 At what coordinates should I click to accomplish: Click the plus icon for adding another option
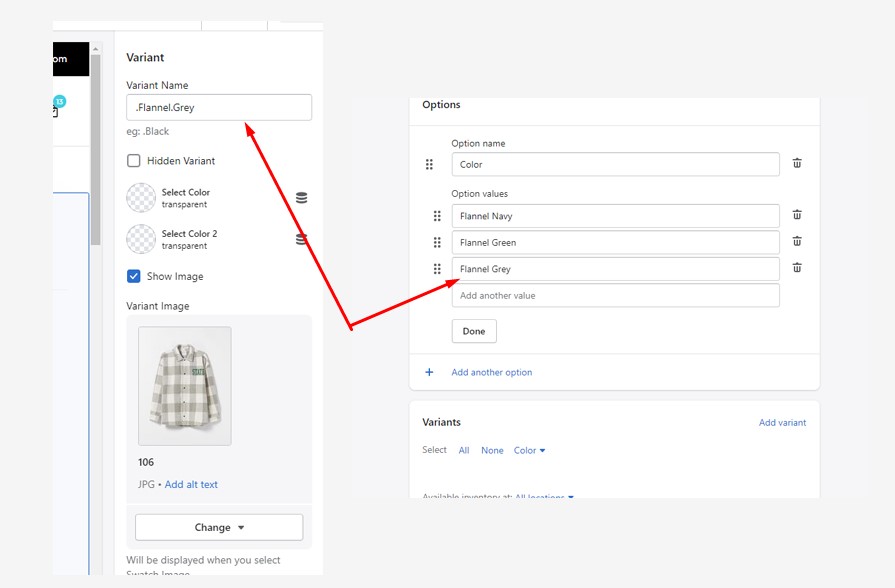pos(430,372)
